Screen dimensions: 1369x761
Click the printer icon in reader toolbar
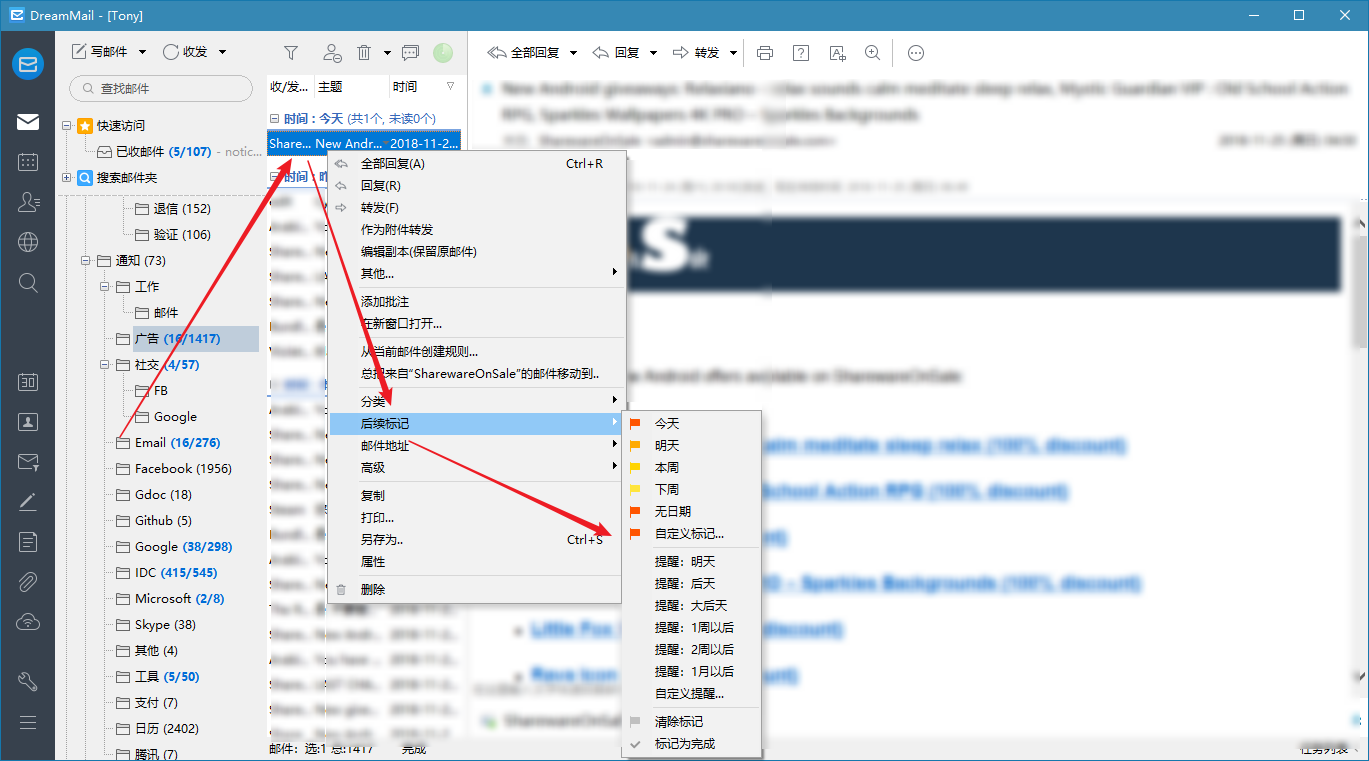765,53
